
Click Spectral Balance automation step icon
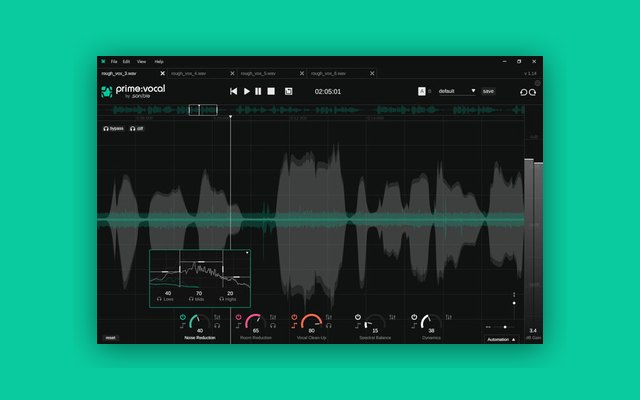coord(358,326)
